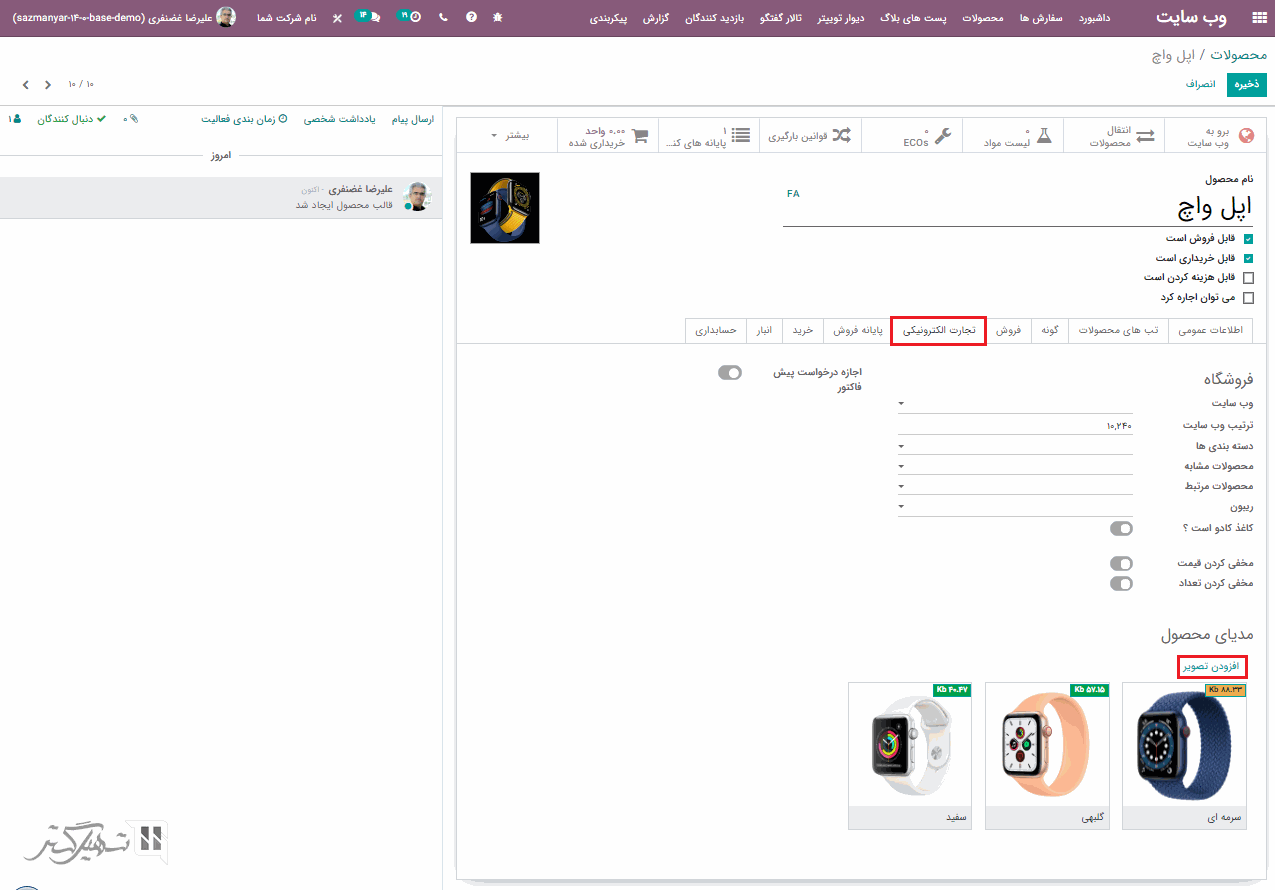Select the 'تجارت الکترونیکی' tab

click(x=939, y=330)
